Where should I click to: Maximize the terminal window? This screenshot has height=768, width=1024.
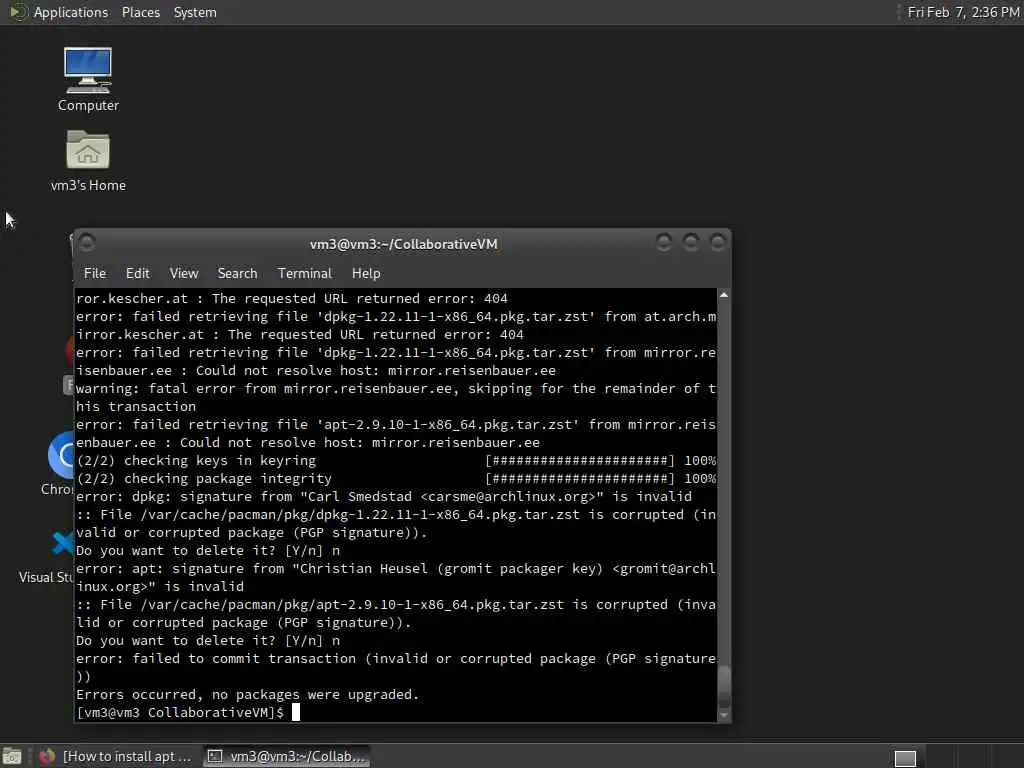690,243
